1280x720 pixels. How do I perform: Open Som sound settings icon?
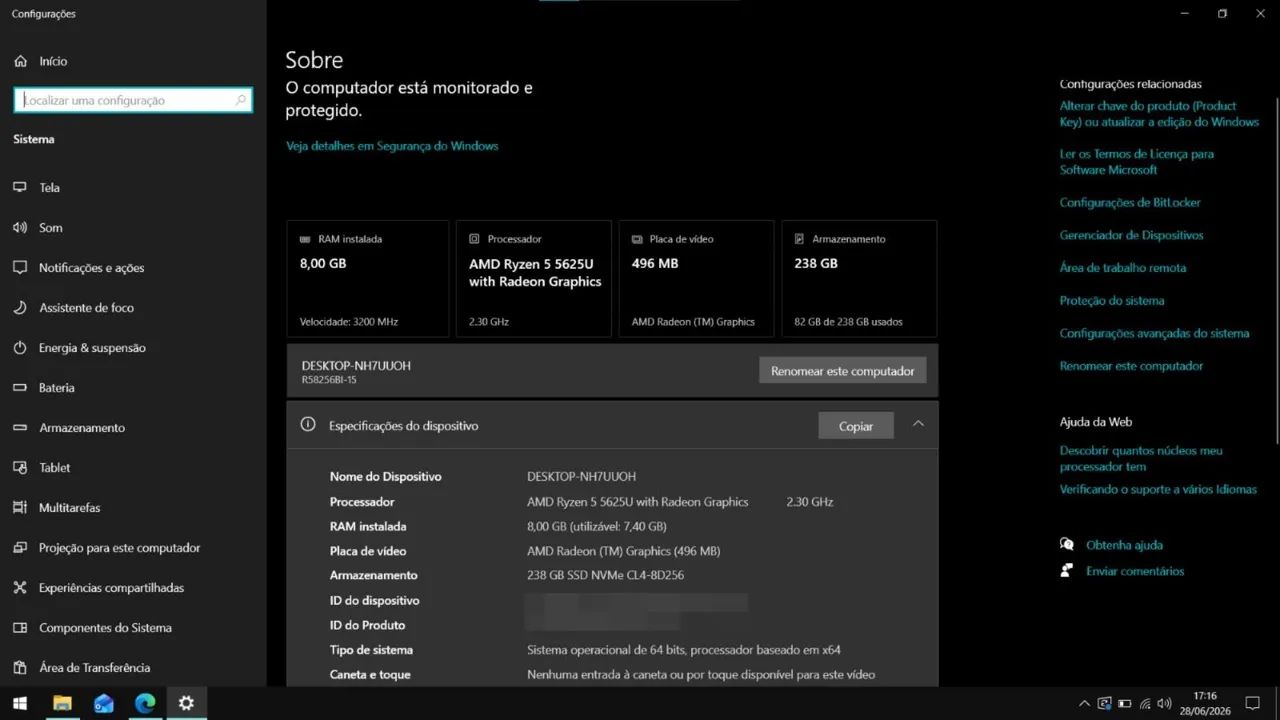coord(20,227)
